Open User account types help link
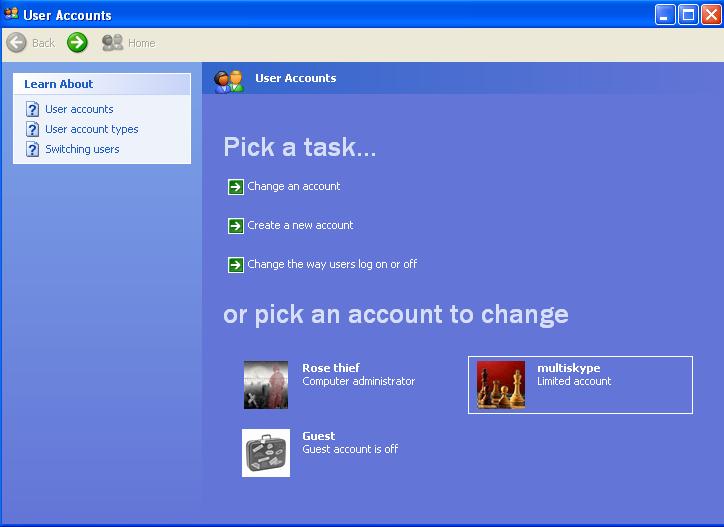The image size is (724, 527). click(x=91, y=129)
